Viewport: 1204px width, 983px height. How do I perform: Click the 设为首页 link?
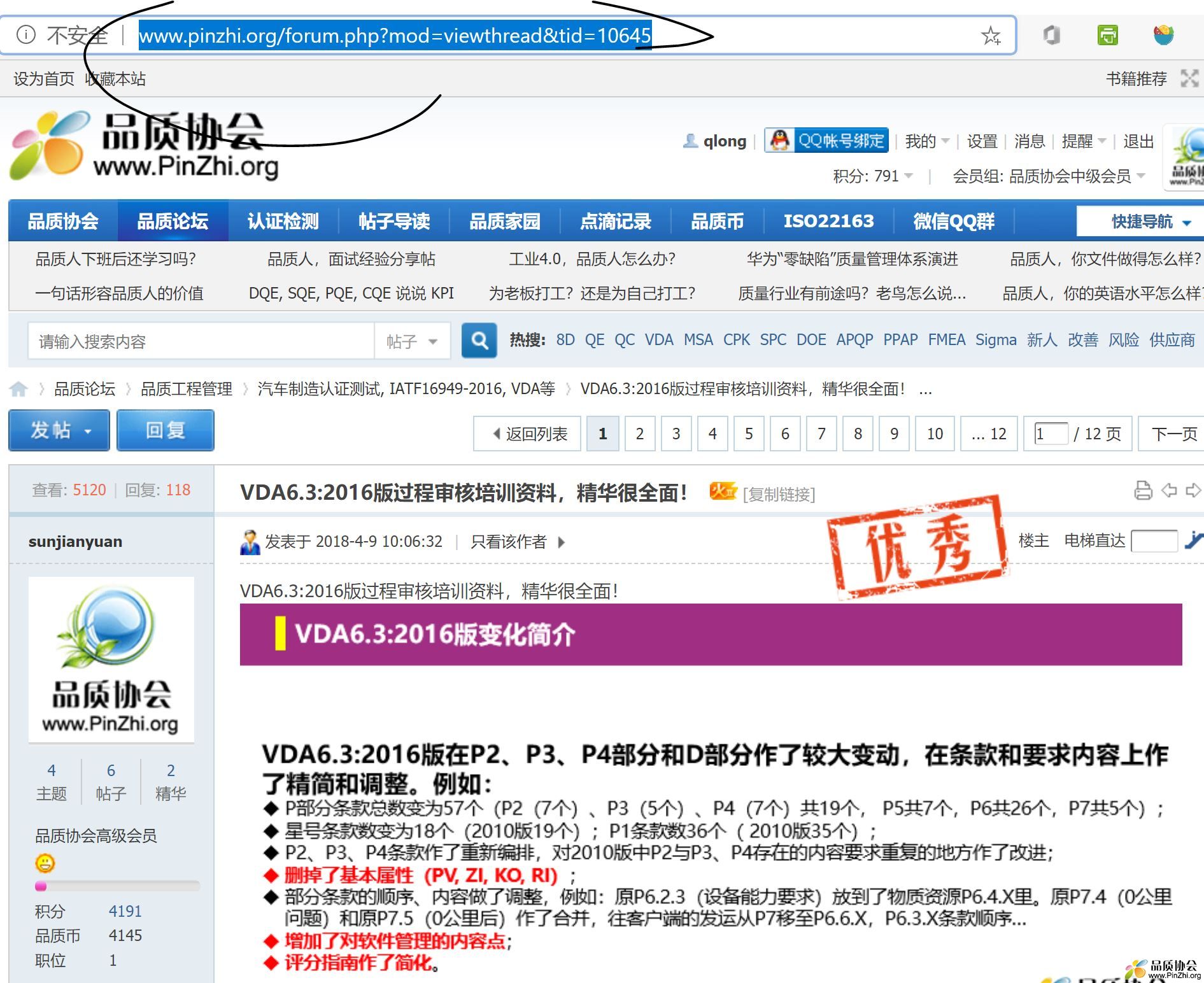pyautogui.click(x=44, y=79)
